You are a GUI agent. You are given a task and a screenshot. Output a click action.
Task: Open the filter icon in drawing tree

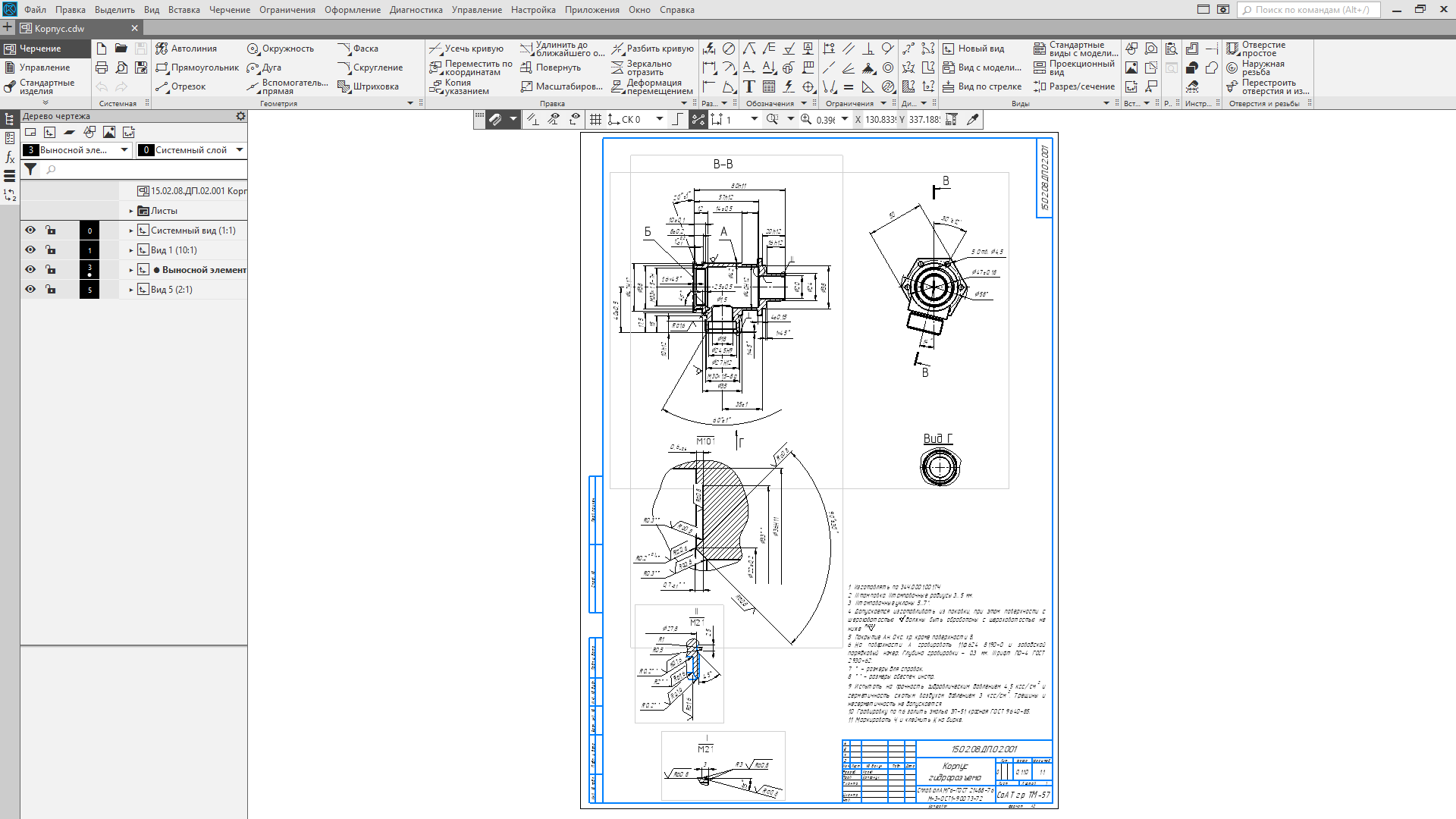(x=30, y=170)
